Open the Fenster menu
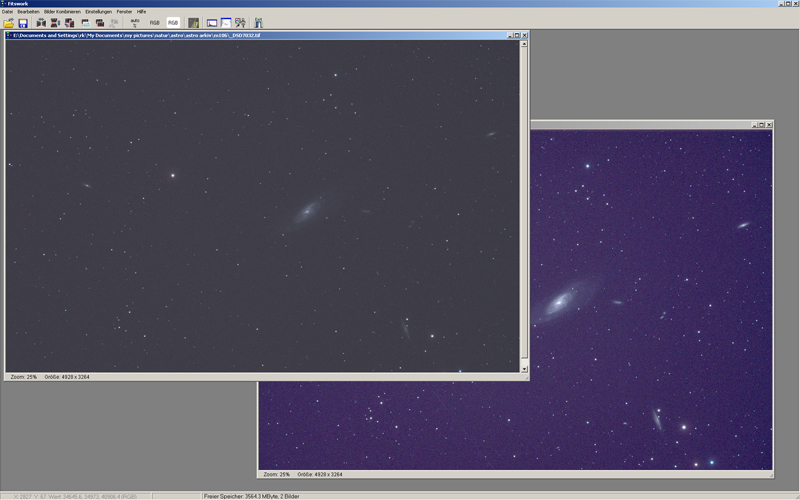Screen dimensions: 800x500 [x=124, y=11]
